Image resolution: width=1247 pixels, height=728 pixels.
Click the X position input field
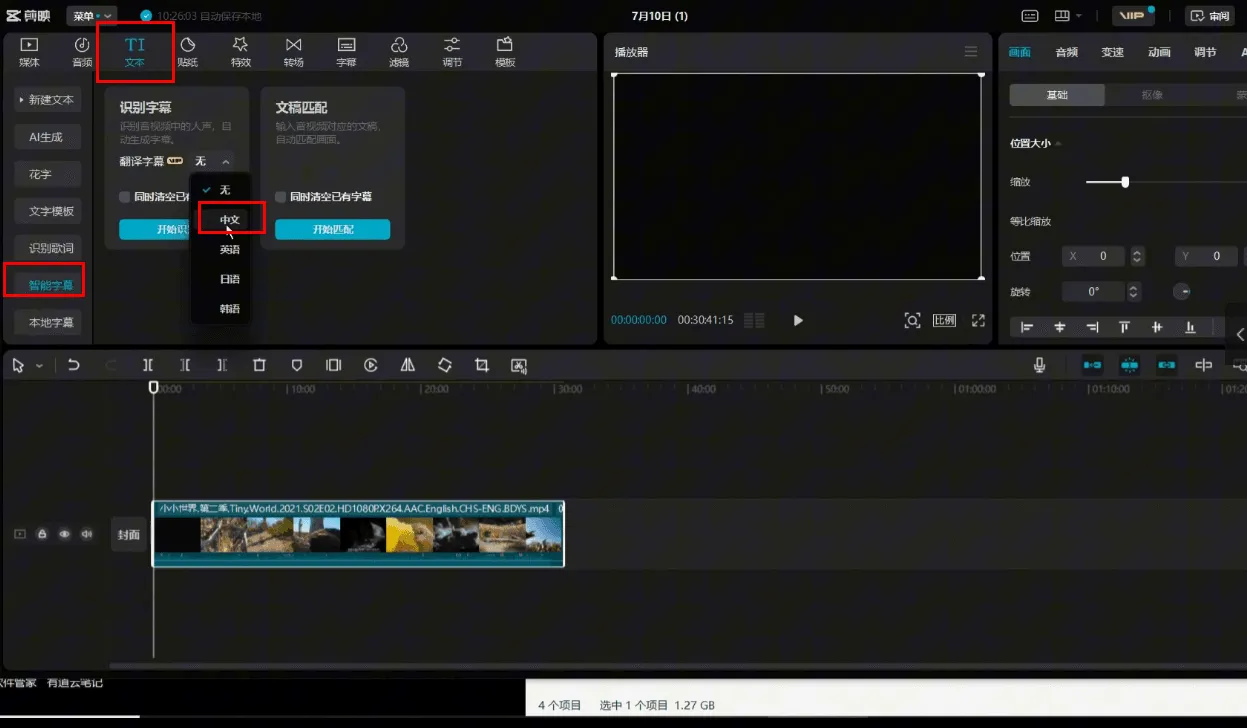[x=1094, y=256]
